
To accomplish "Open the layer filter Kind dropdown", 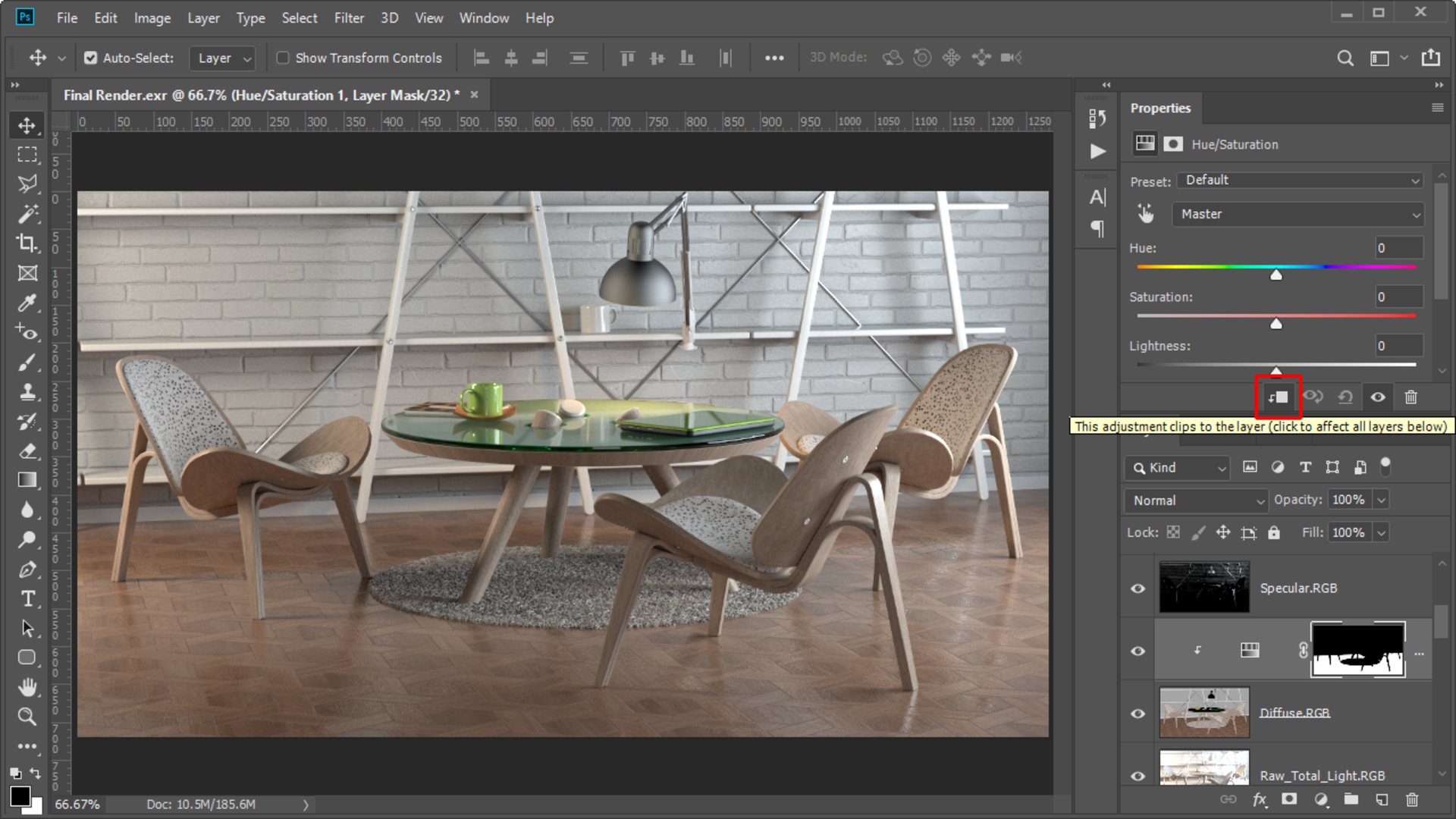I will point(1176,468).
